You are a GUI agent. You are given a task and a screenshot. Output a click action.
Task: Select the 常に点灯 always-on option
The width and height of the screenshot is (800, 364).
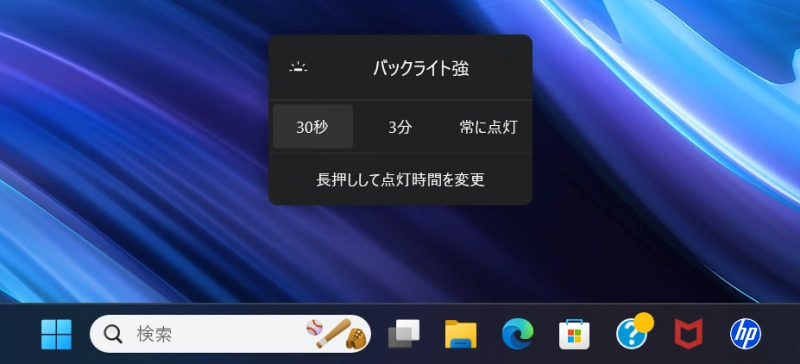pos(488,127)
